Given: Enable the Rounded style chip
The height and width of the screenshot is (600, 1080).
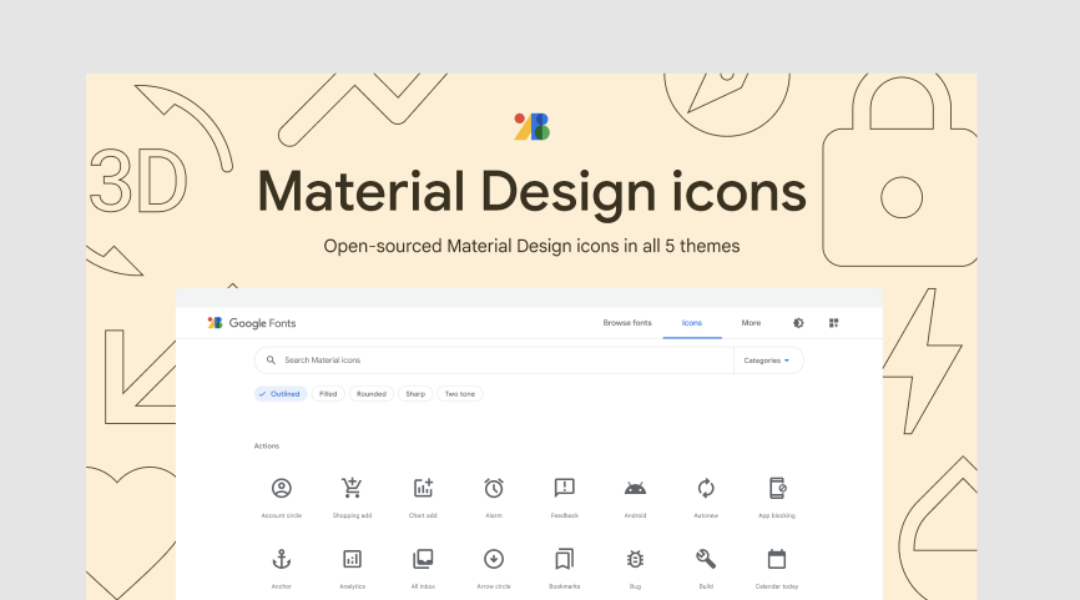Looking at the screenshot, I should [371, 394].
